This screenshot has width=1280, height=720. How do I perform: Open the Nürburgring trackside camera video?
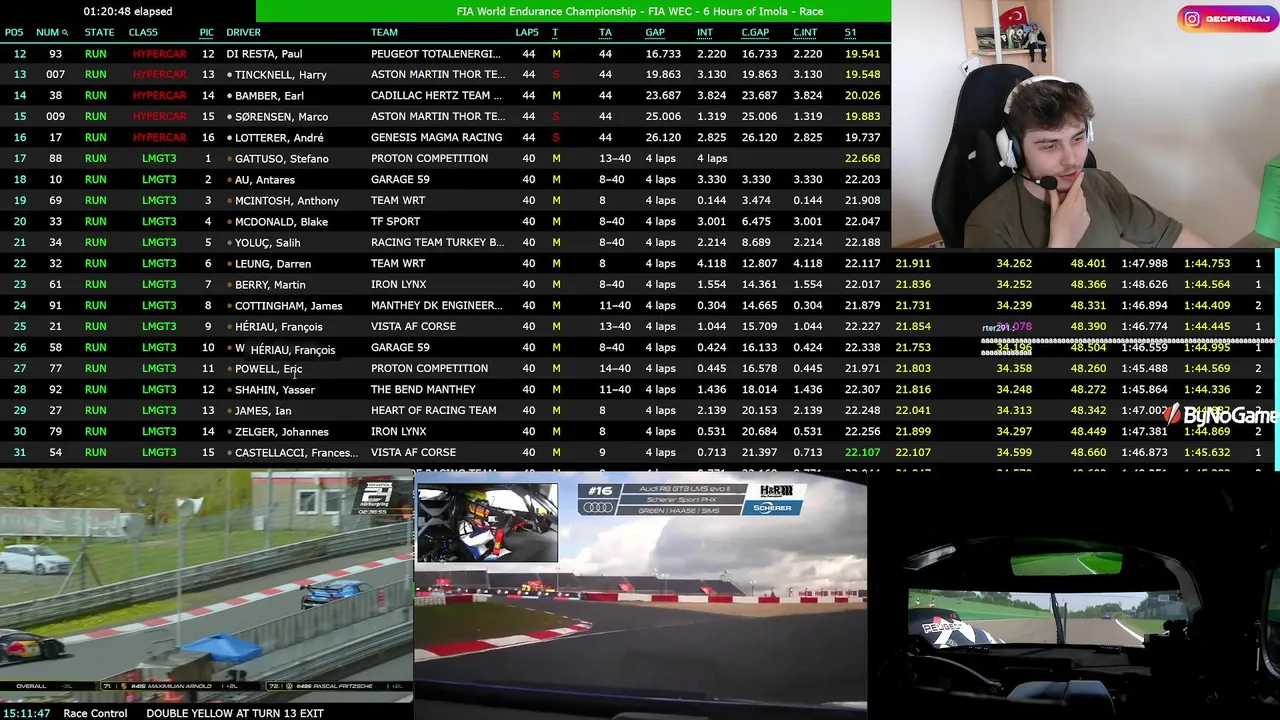click(206, 588)
